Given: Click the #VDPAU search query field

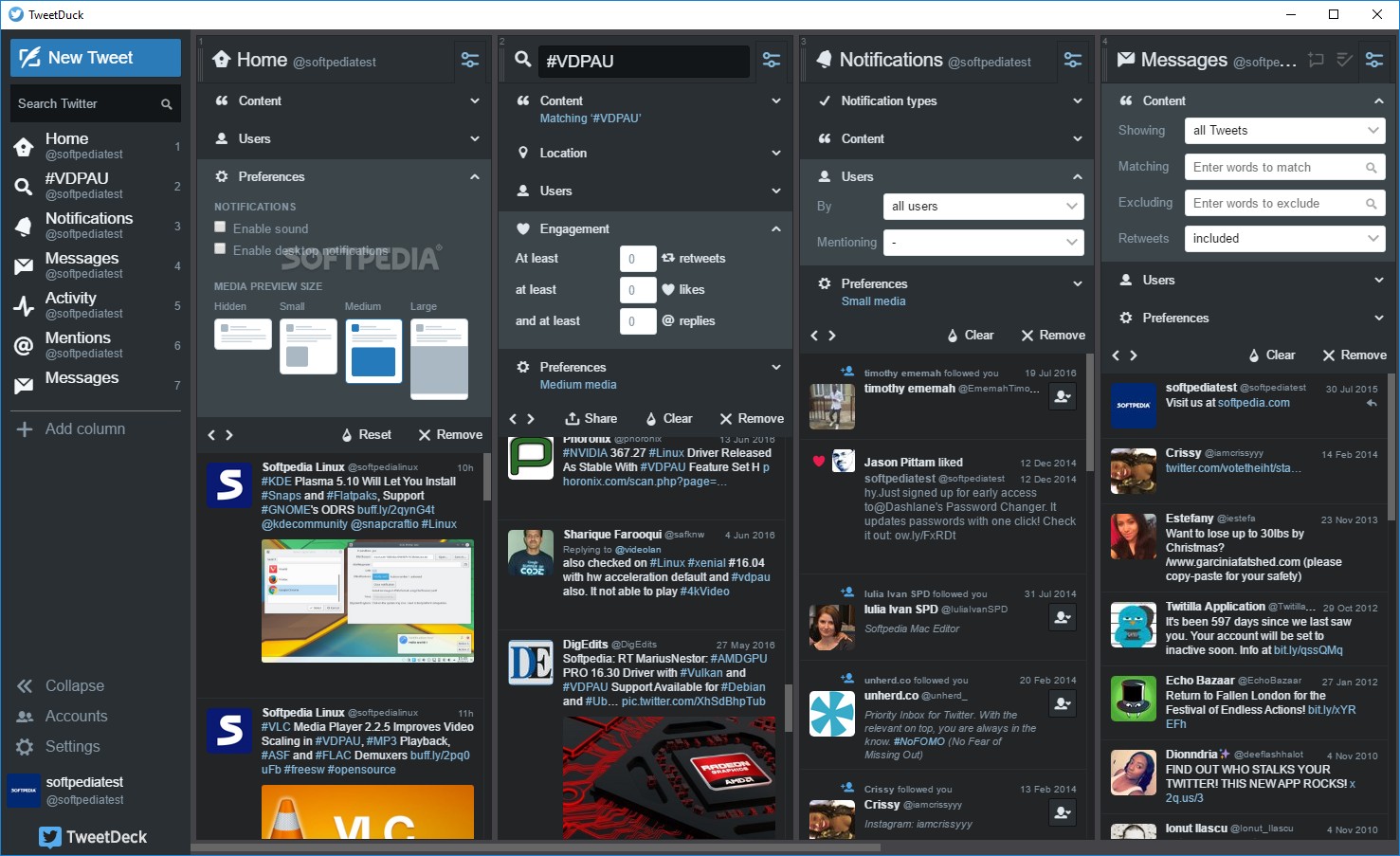Looking at the screenshot, I should 643,61.
